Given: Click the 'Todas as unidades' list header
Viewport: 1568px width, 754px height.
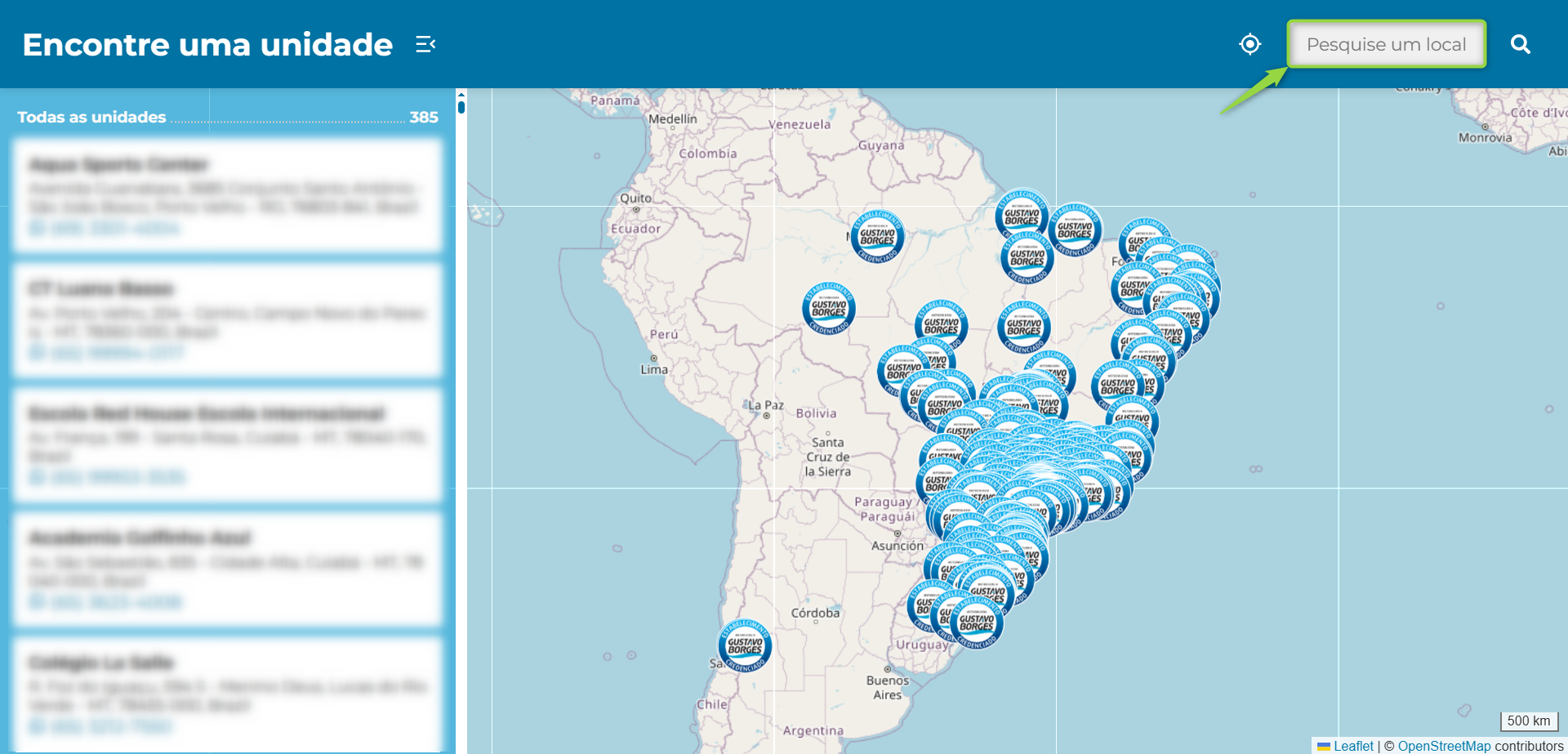Looking at the screenshot, I should point(91,117).
